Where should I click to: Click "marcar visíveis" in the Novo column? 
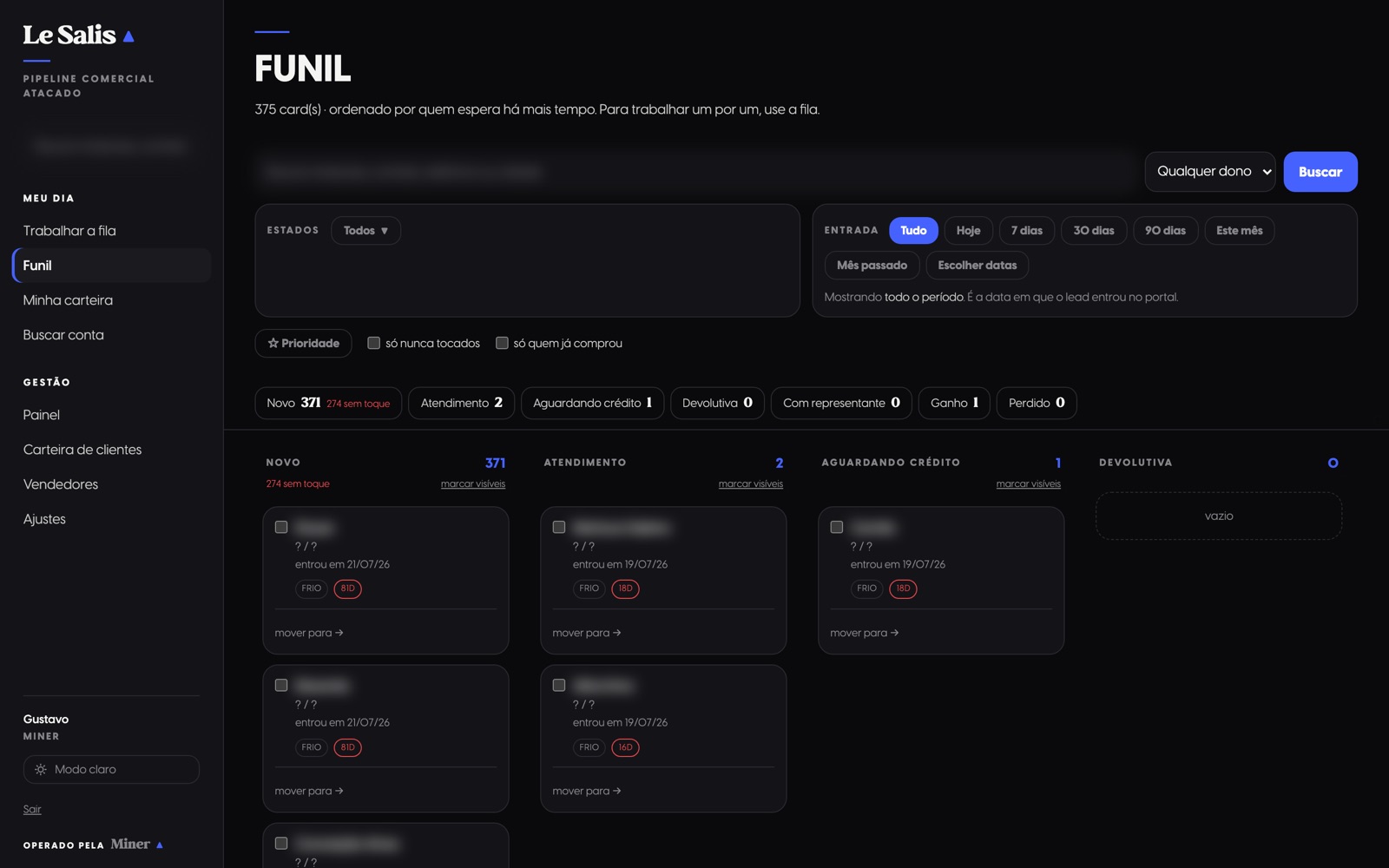(x=473, y=483)
